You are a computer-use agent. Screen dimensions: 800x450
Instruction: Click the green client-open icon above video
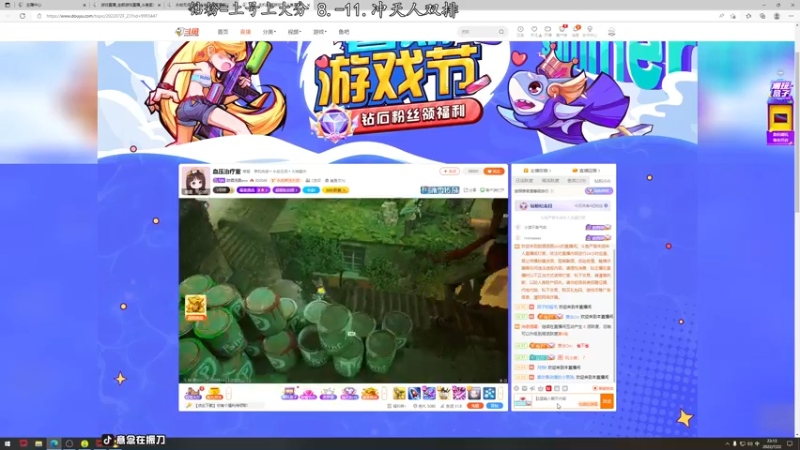[x=492, y=190]
